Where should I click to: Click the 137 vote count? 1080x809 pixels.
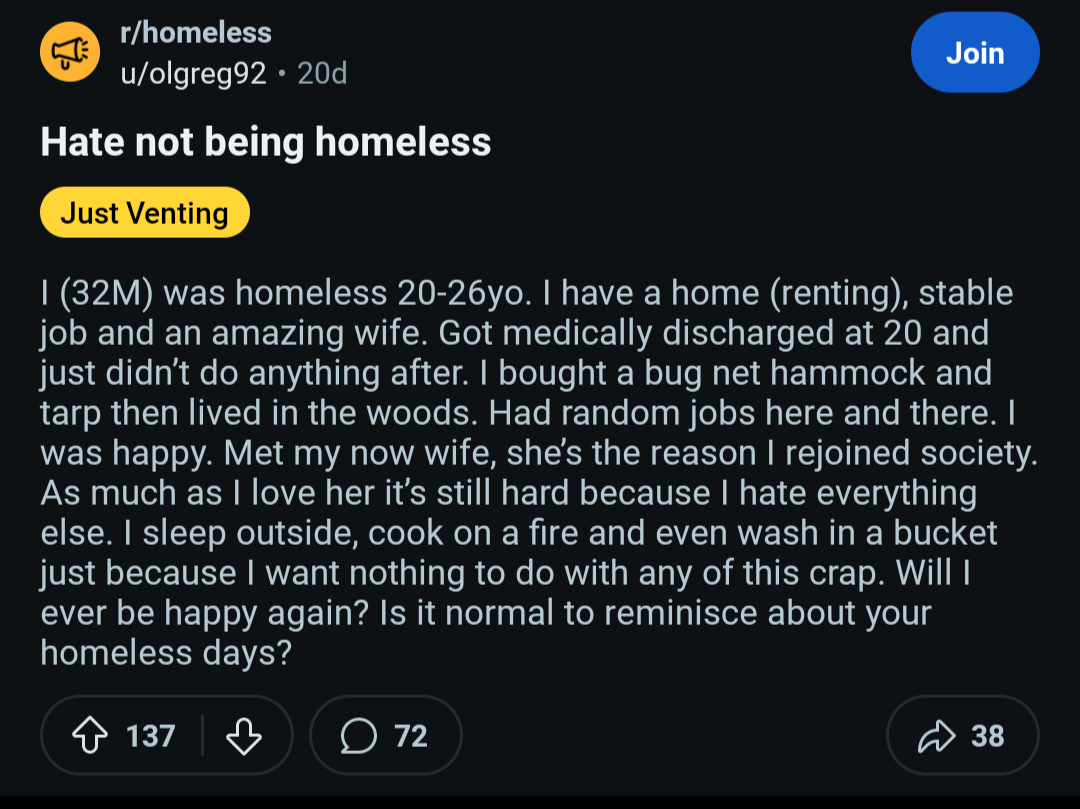(x=151, y=736)
